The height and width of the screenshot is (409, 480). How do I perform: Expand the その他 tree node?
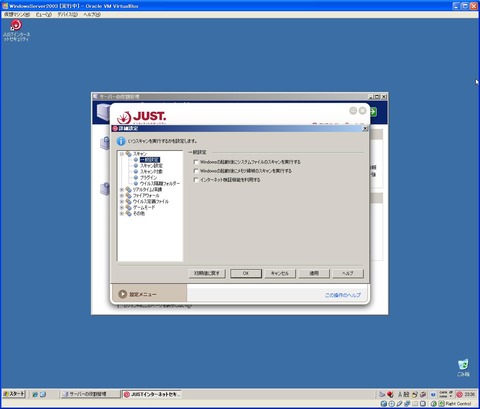click(122, 213)
